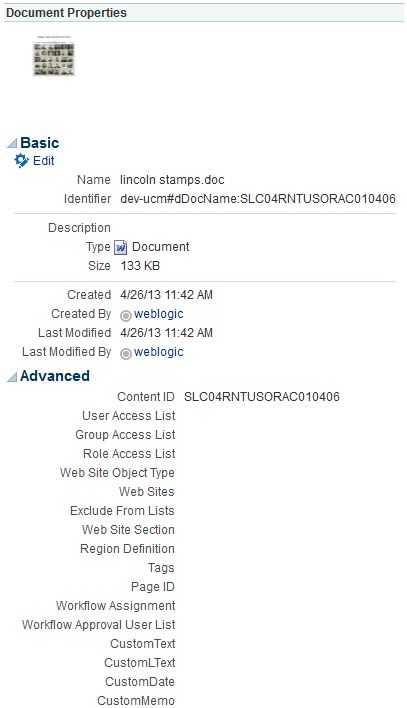The image size is (407, 708).
Task: Click the Edit gear icon
Action: point(21,161)
